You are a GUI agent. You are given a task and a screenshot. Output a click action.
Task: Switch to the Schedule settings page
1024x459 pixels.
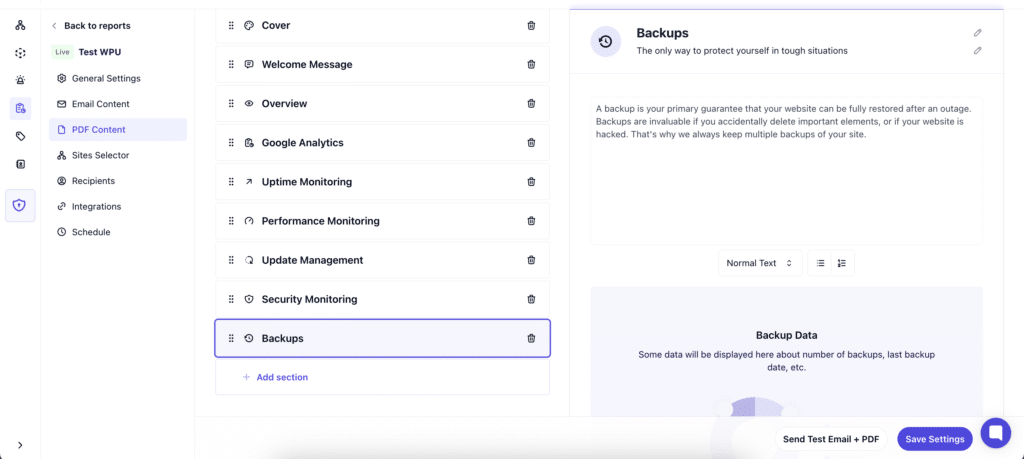90,232
